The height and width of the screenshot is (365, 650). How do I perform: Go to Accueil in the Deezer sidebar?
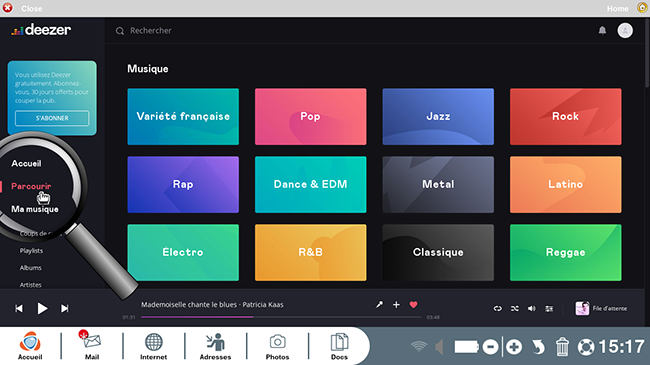tap(26, 163)
